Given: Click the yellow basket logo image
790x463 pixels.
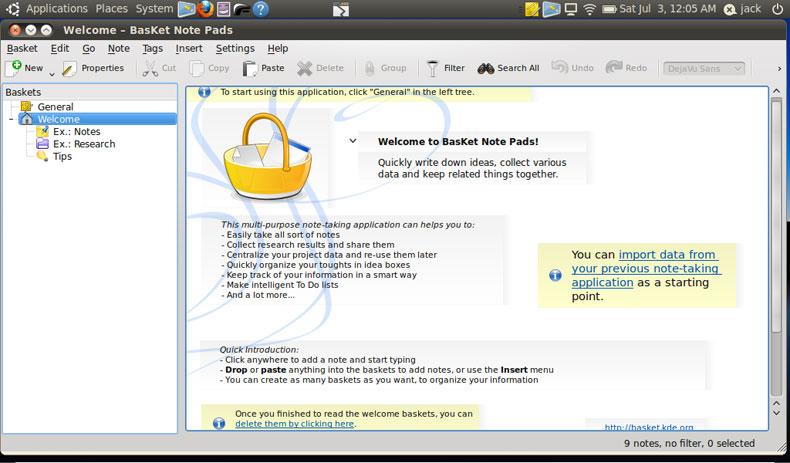Looking at the screenshot, I should [267, 156].
